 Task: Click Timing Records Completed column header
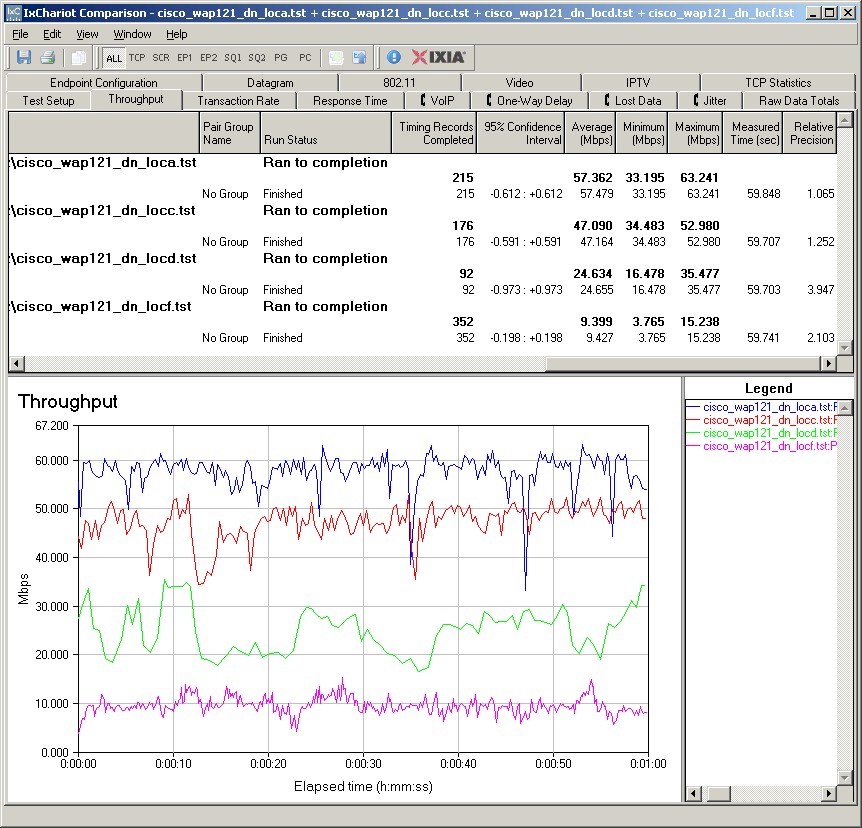coord(434,133)
